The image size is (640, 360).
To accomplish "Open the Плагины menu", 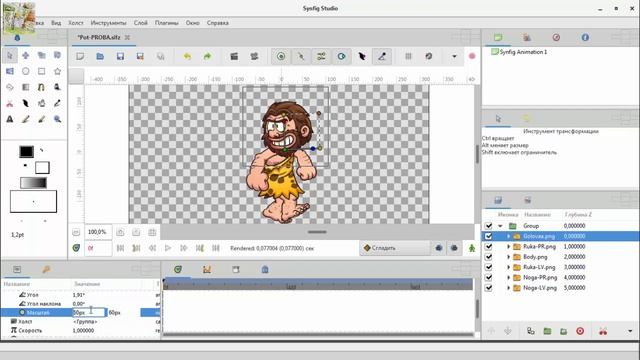I will pyautogui.click(x=167, y=23).
